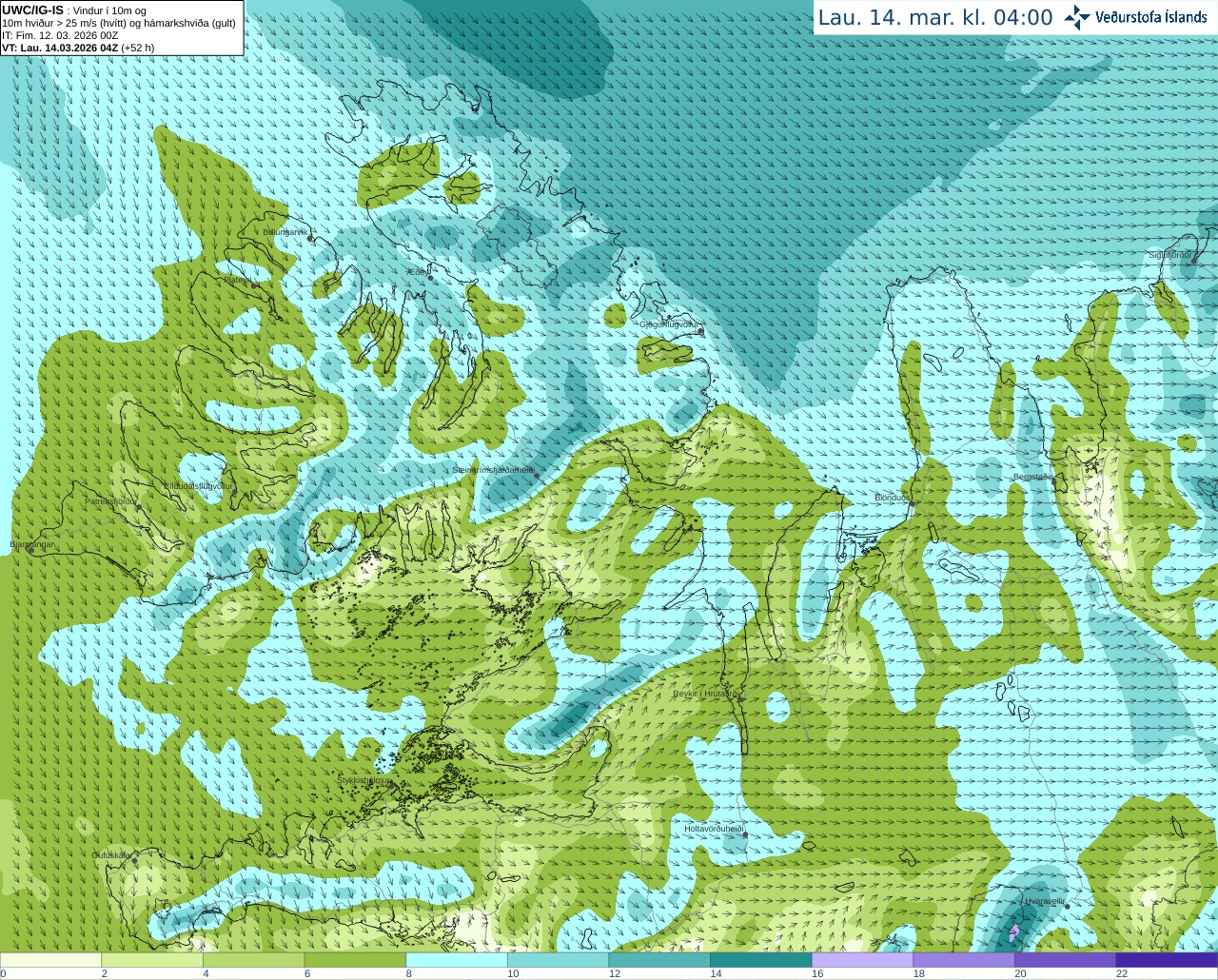Viewport: 1218px width, 980px height.
Task: Click the 2–4 m/s light yellow-green legend swatch
Action: 152,960
